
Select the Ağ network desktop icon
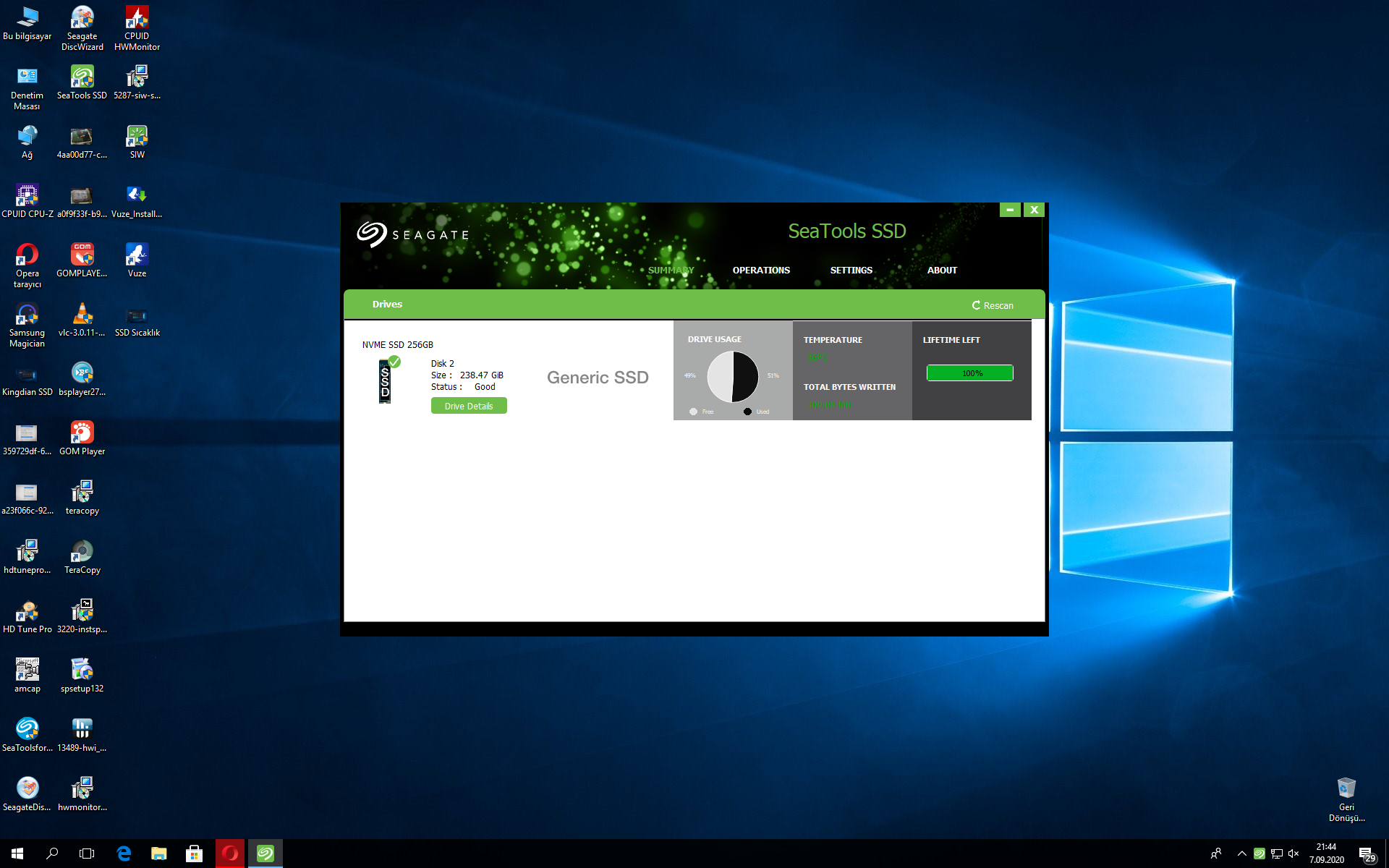point(27,142)
